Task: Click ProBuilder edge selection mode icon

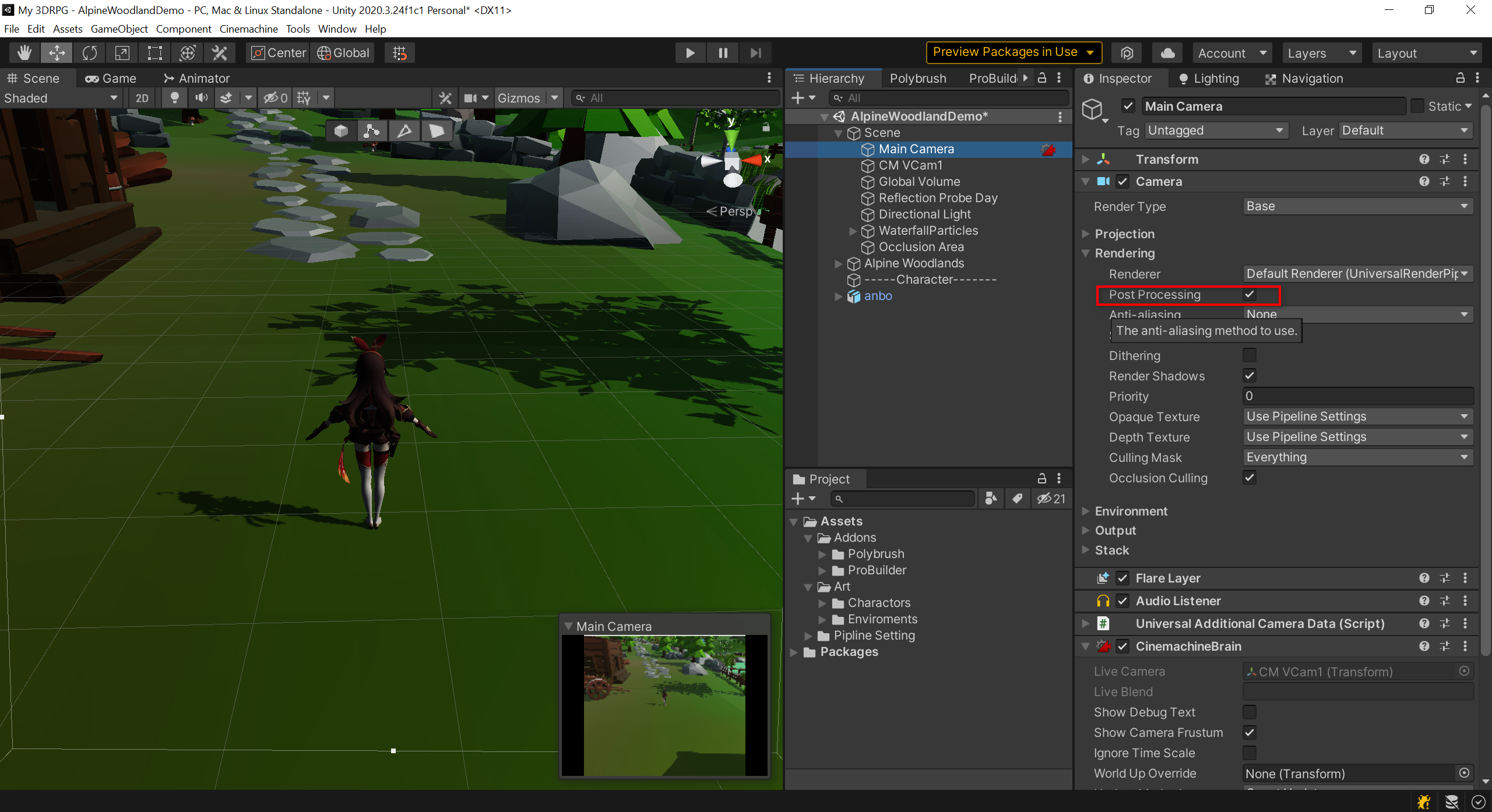Action: click(x=404, y=131)
